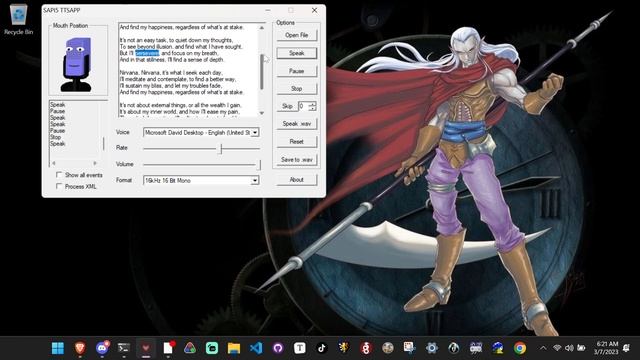
Task: Click into the Skip count number field
Action: 303,106
